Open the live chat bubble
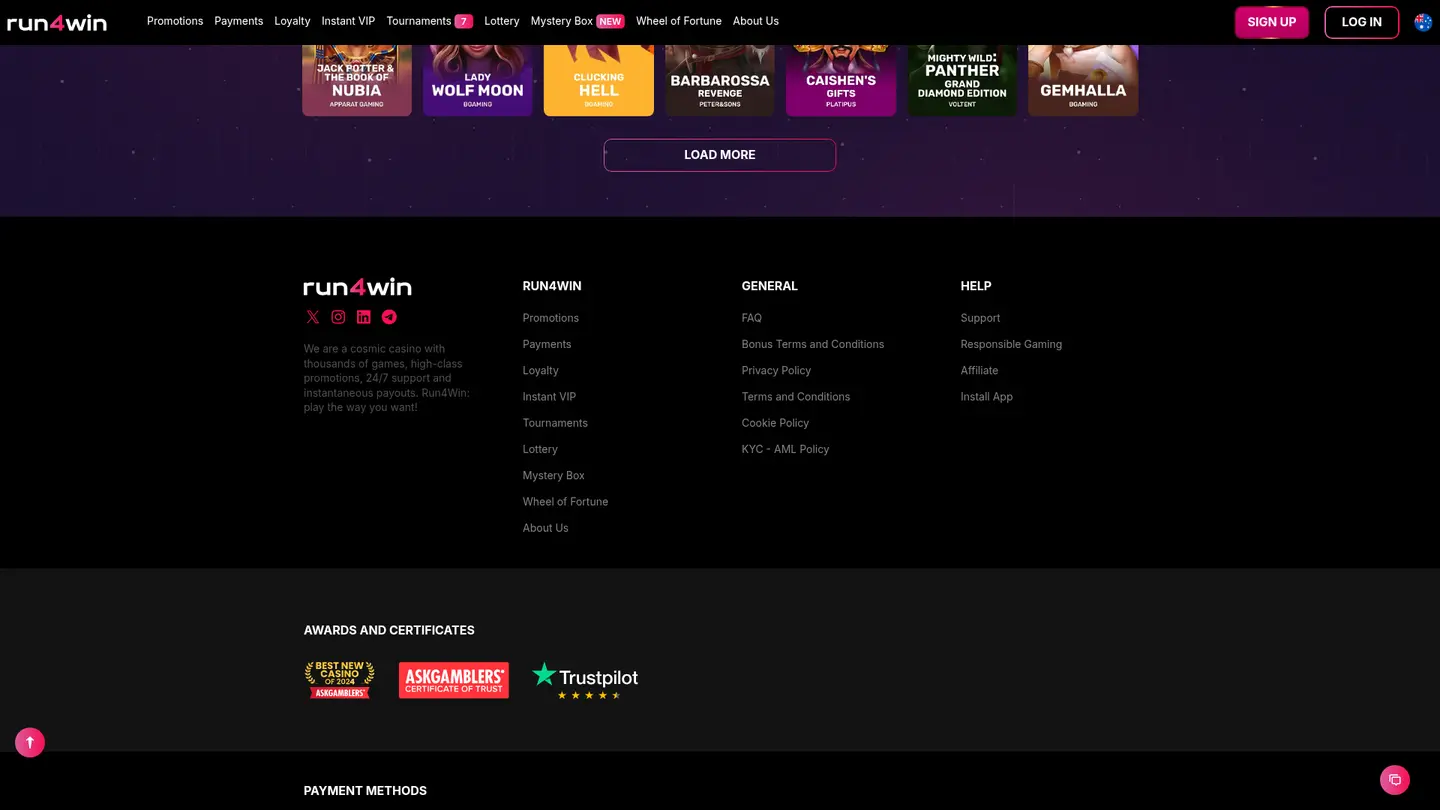 [1395, 780]
